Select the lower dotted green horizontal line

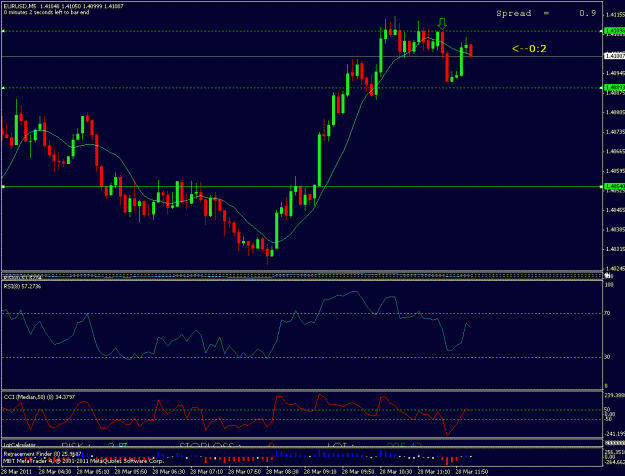(x=302, y=88)
